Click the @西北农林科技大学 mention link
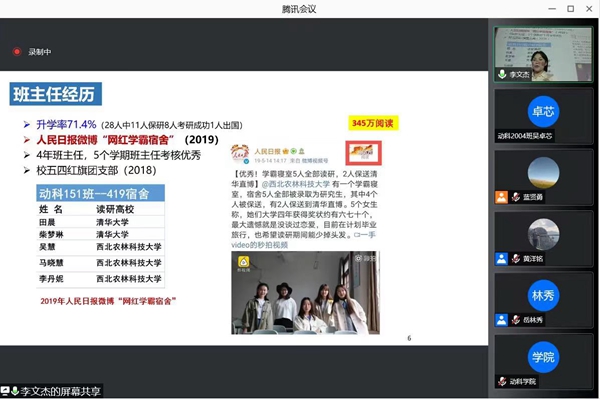Viewport: 600px width, 399px height. click(x=296, y=184)
